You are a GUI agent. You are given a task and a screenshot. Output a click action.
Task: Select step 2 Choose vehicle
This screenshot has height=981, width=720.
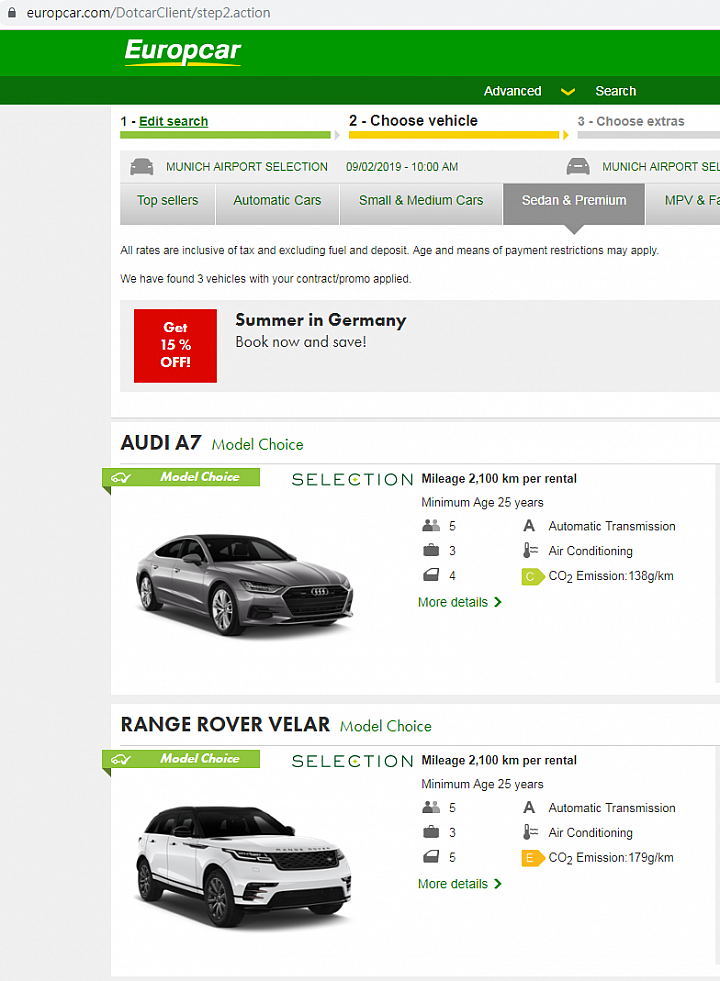coord(413,121)
